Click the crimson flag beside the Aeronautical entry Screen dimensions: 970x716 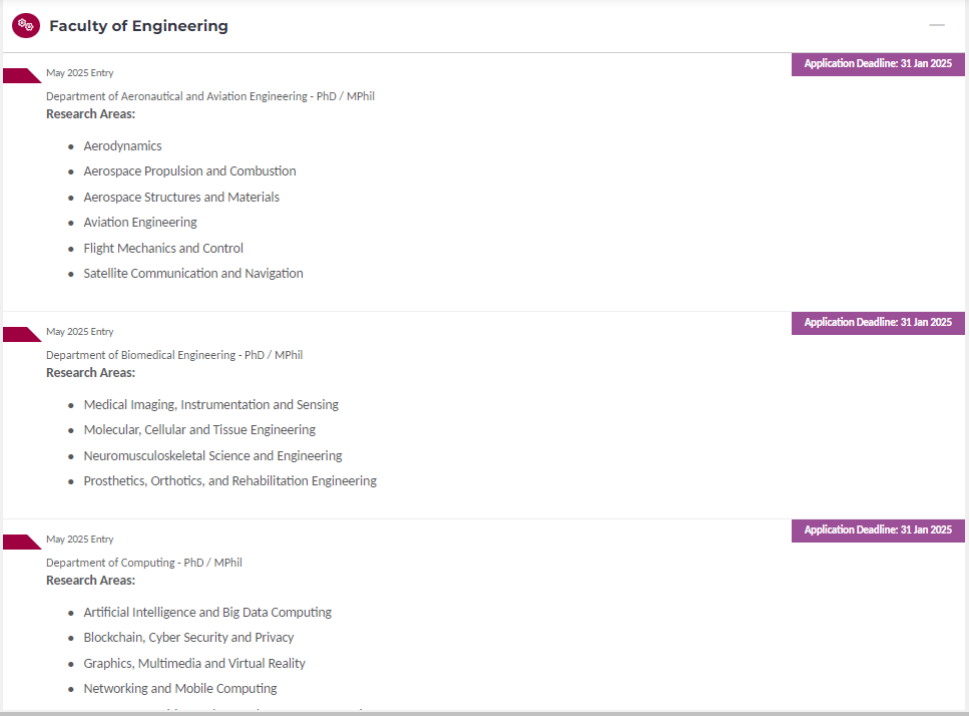click(21, 76)
